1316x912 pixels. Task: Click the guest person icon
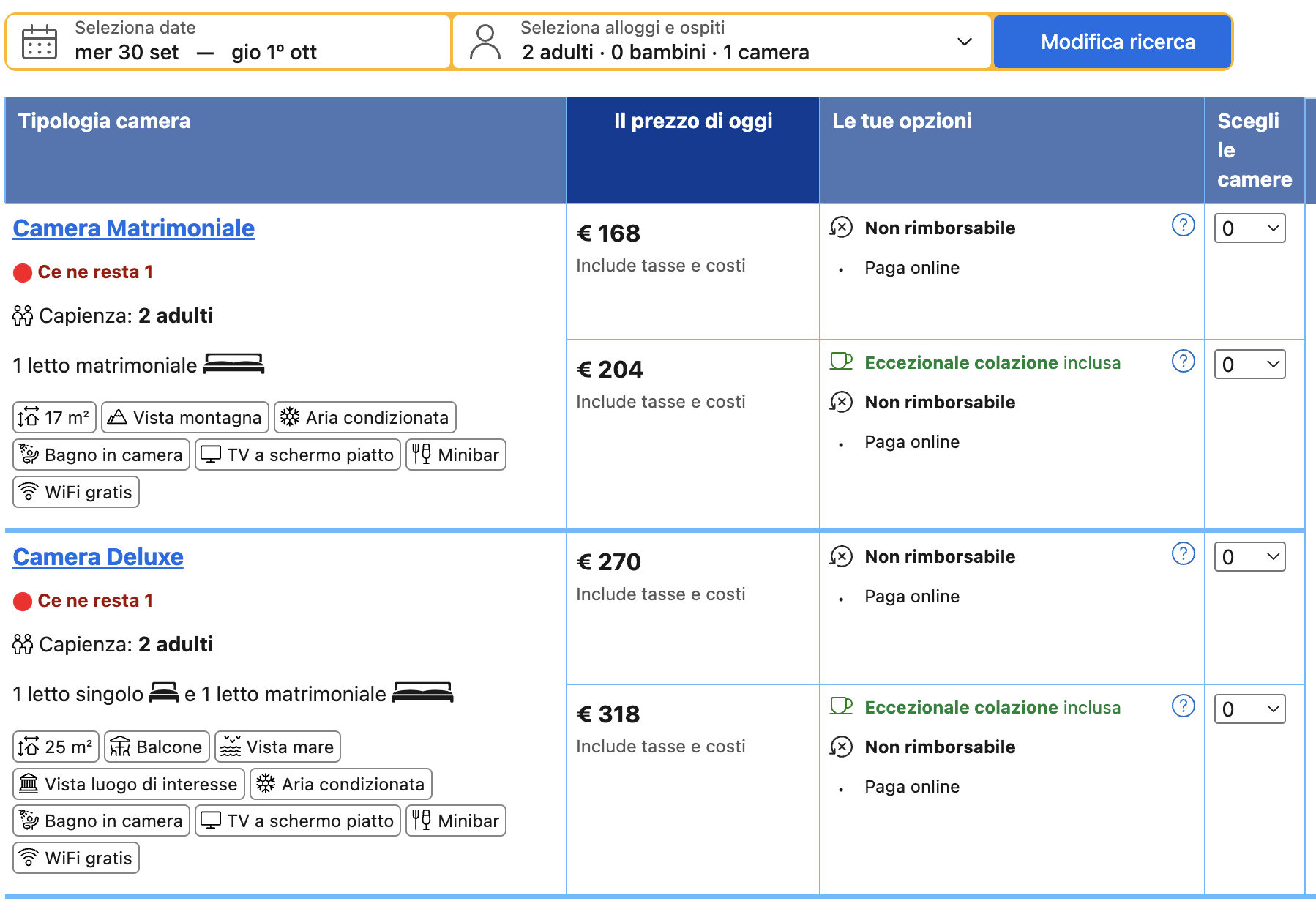485,42
